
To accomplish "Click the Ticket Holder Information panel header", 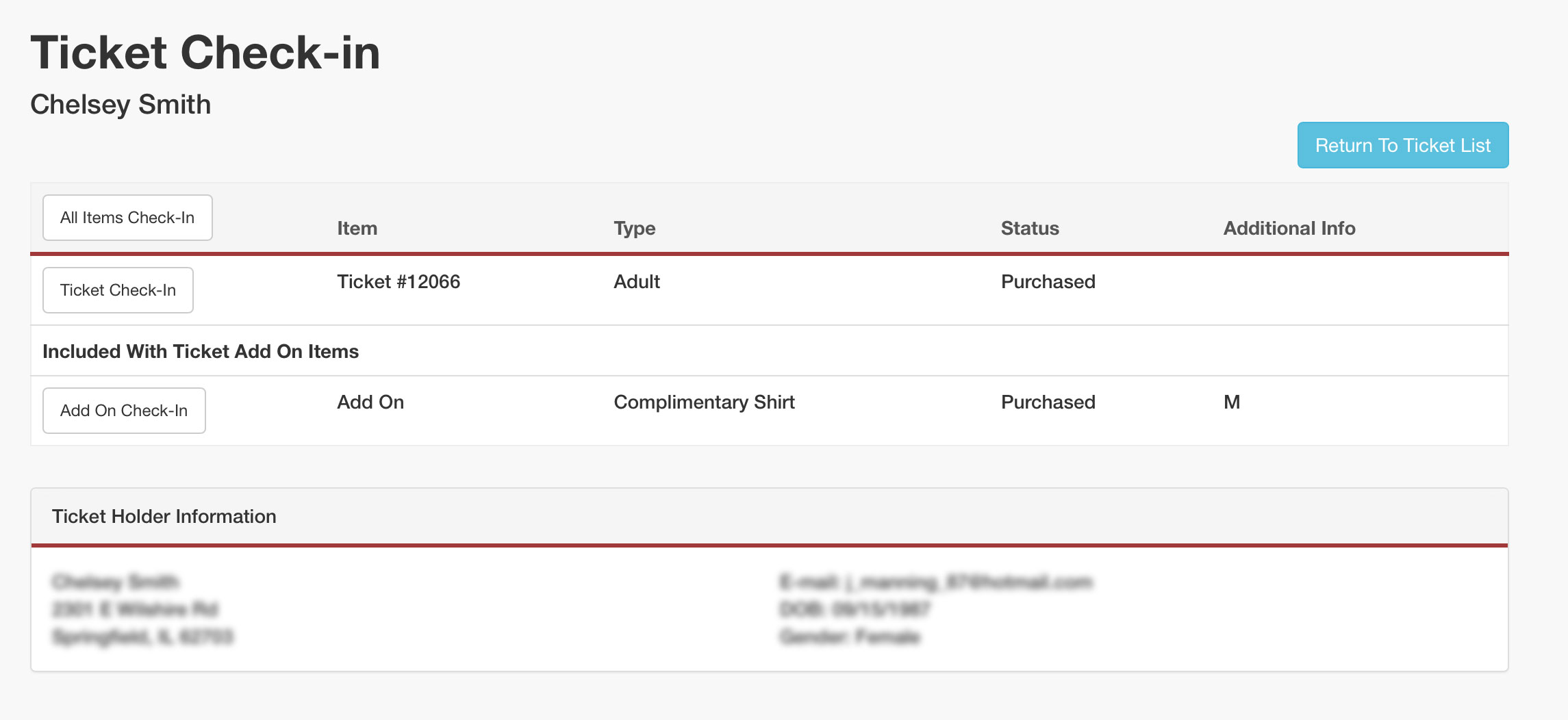I will 164,516.
